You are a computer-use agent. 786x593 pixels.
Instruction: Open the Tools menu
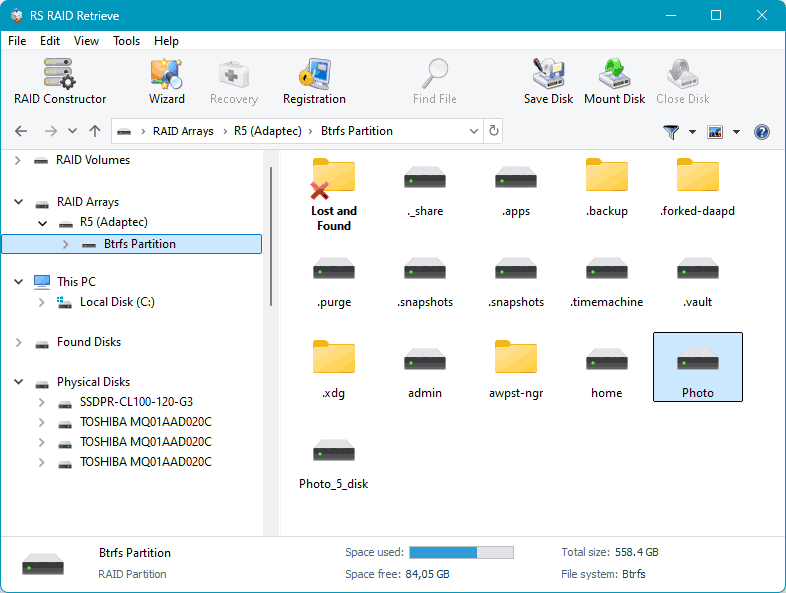(x=126, y=41)
